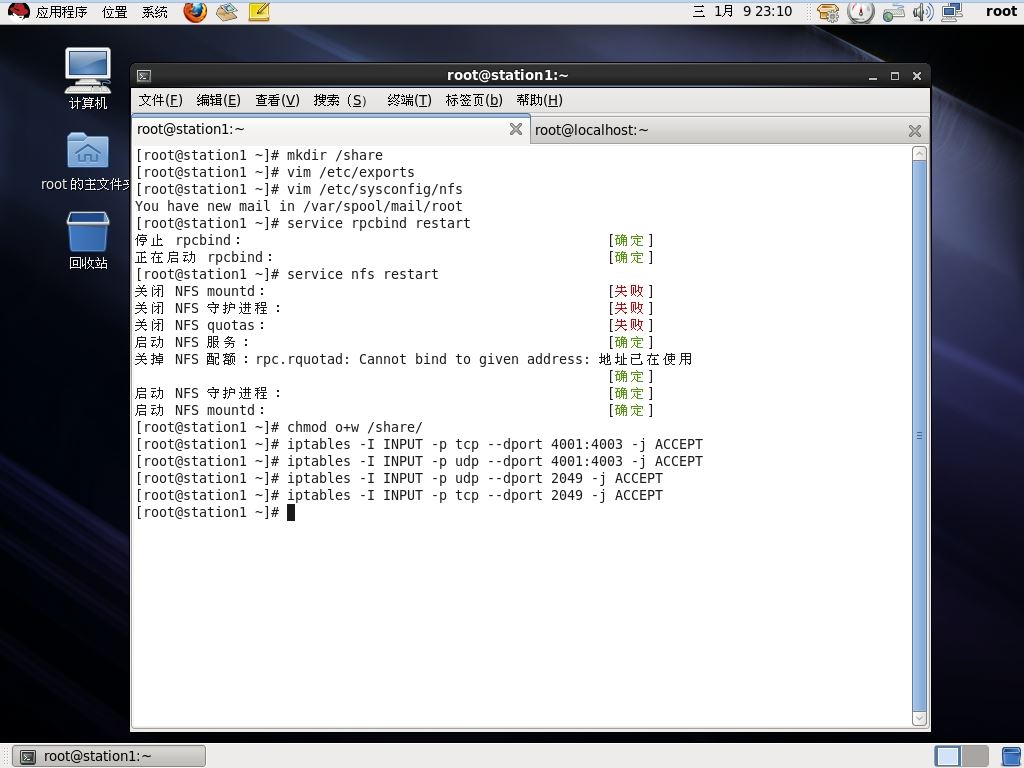Switch to second workspace in pager

[x=975, y=756]
